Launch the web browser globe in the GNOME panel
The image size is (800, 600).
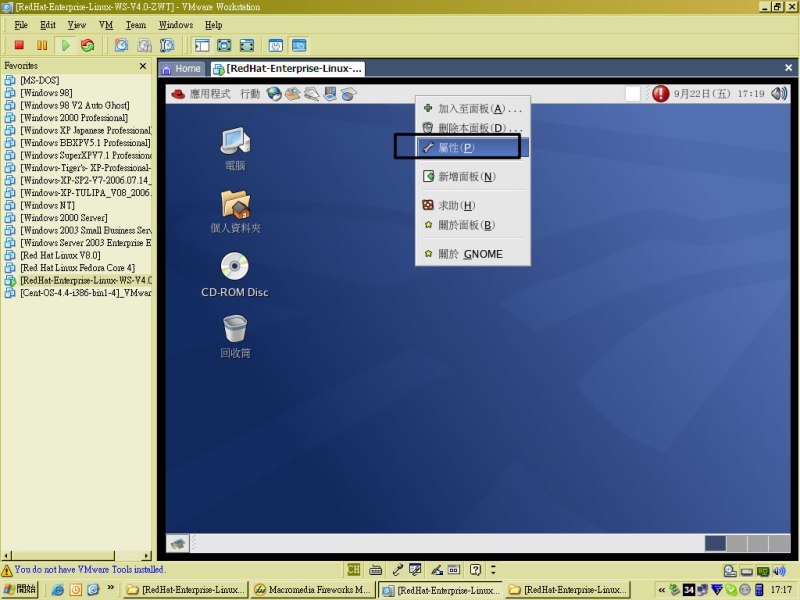click(274, 94)
